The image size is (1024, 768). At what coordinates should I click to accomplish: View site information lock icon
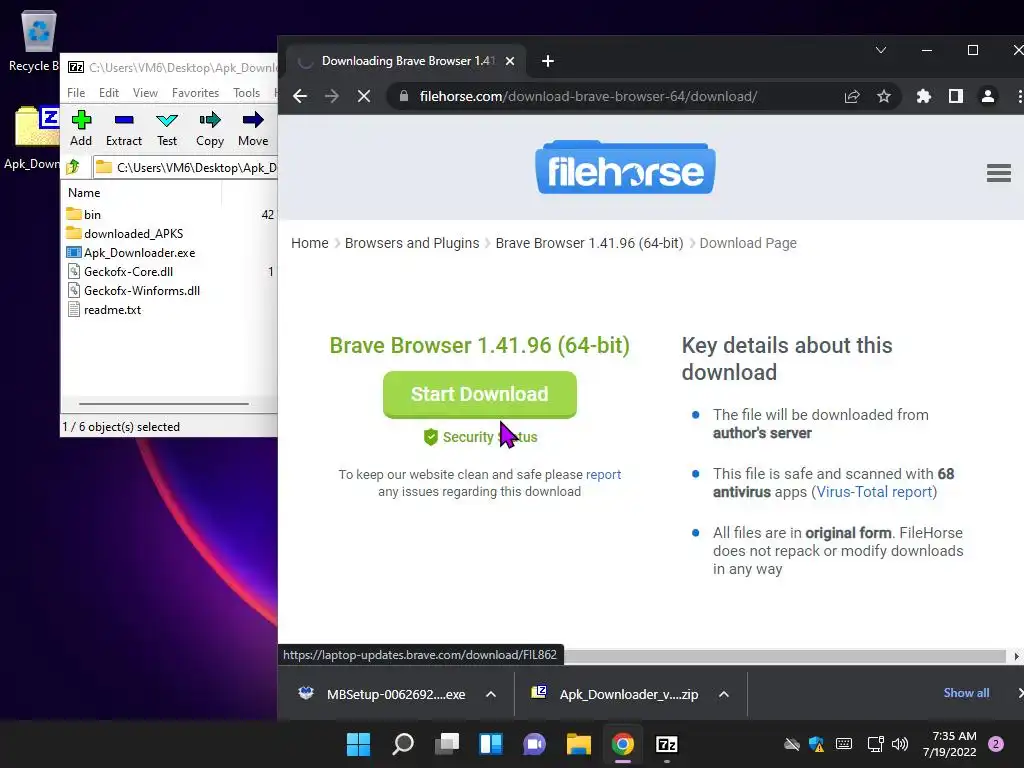(404, 97)
